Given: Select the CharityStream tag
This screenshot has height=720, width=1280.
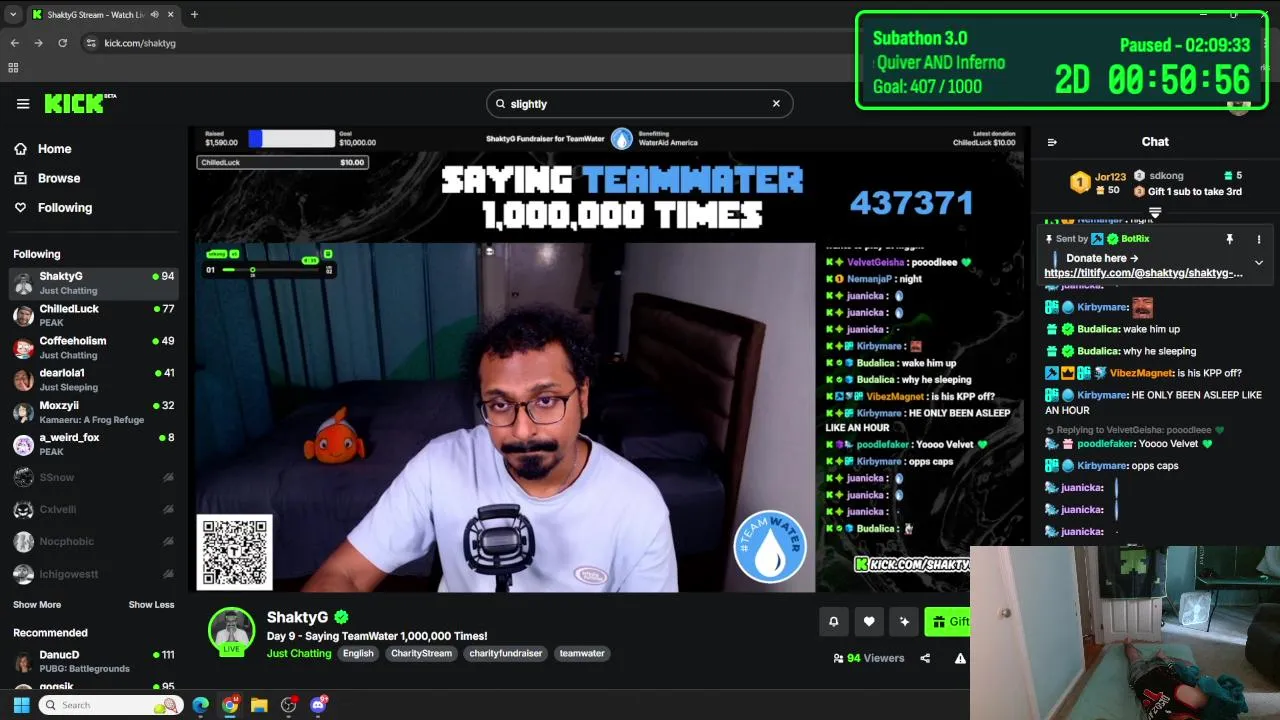Looking at the screenshot, I should click(421, 654).
